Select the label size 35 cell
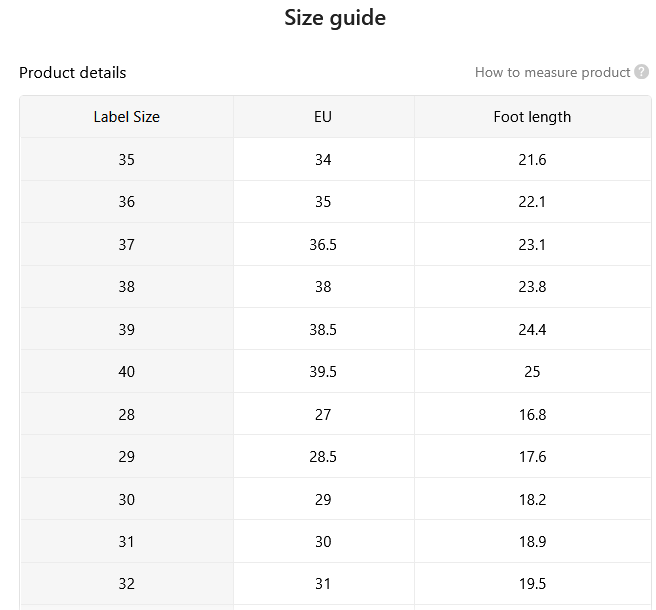Viewport: 656px width, 610px height. coord(127,159)
